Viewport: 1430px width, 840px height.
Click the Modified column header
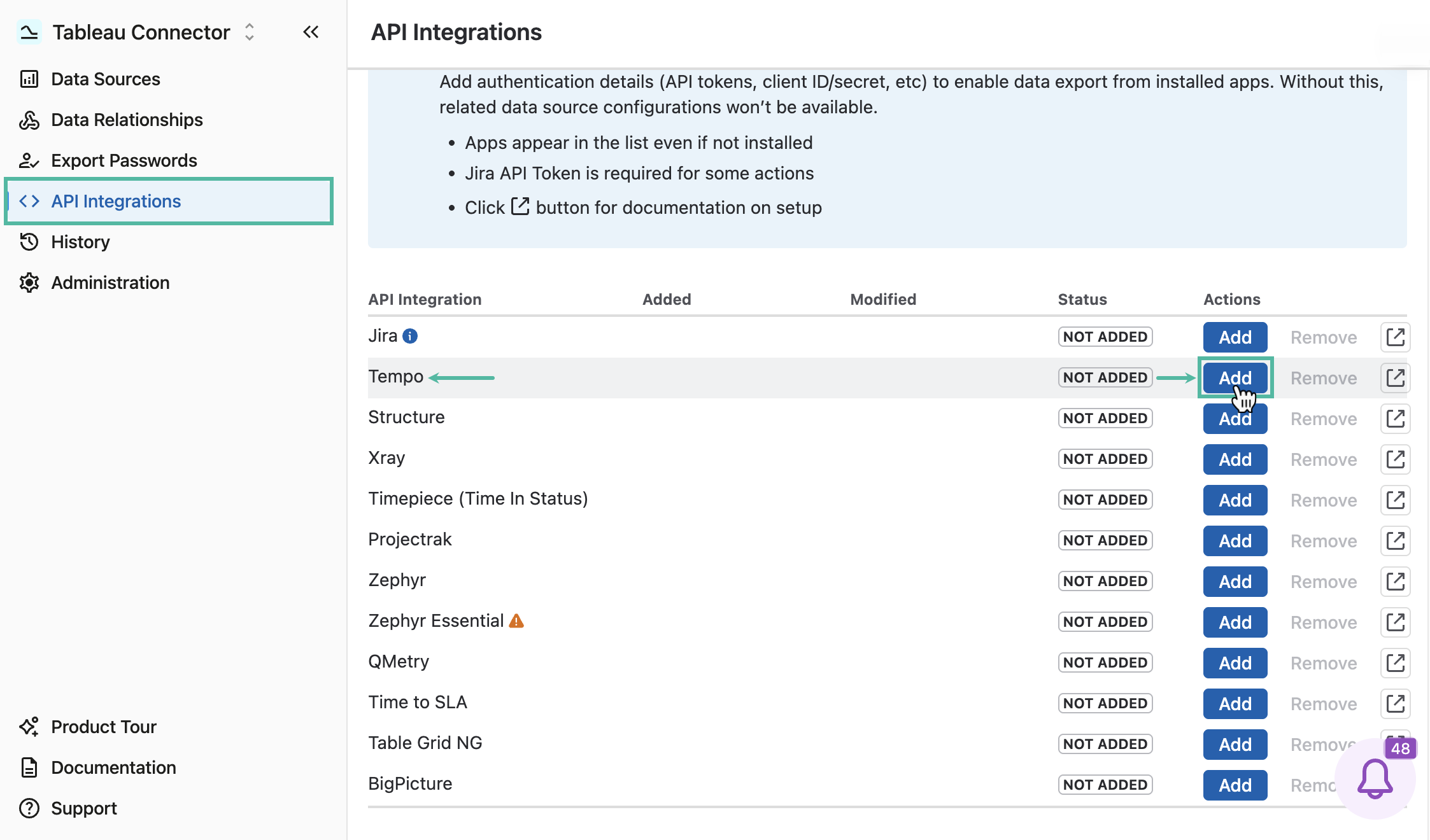click(883, 299)
